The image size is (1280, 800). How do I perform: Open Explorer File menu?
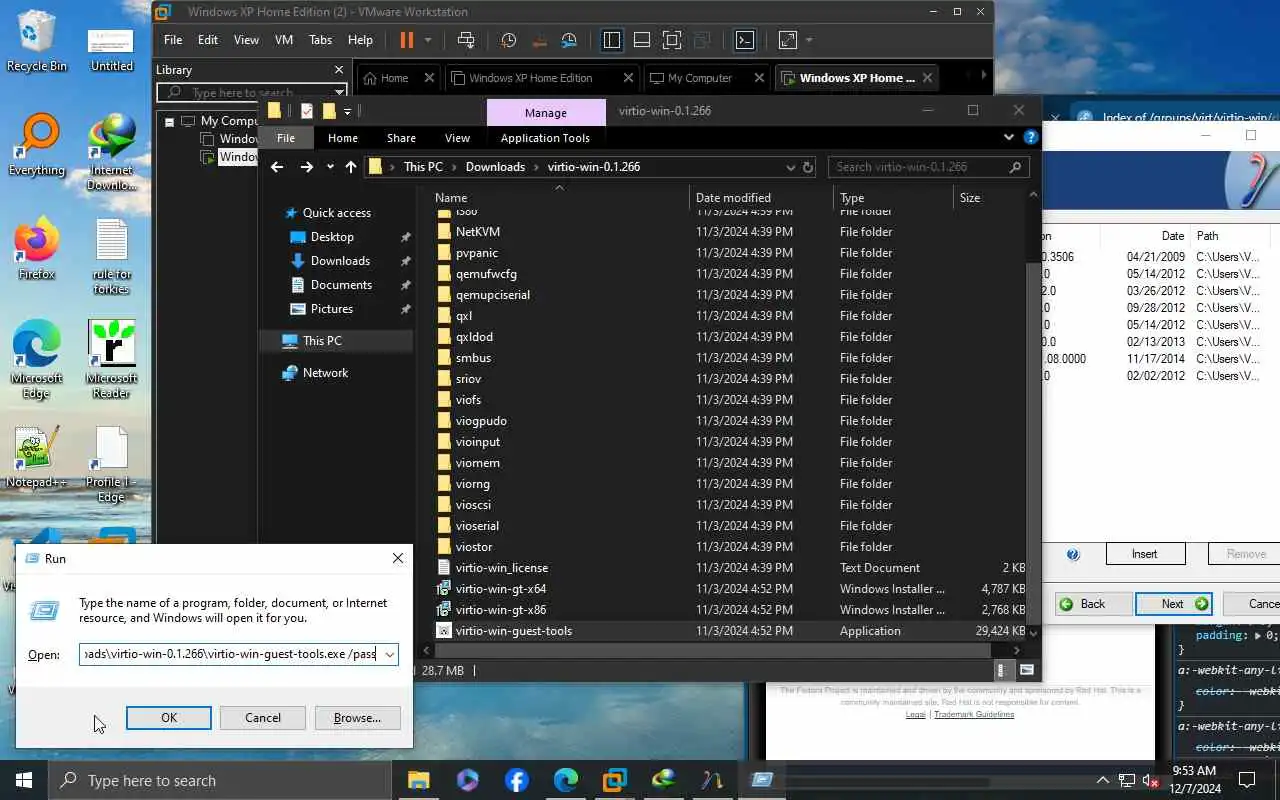click(x=286, y=138)
